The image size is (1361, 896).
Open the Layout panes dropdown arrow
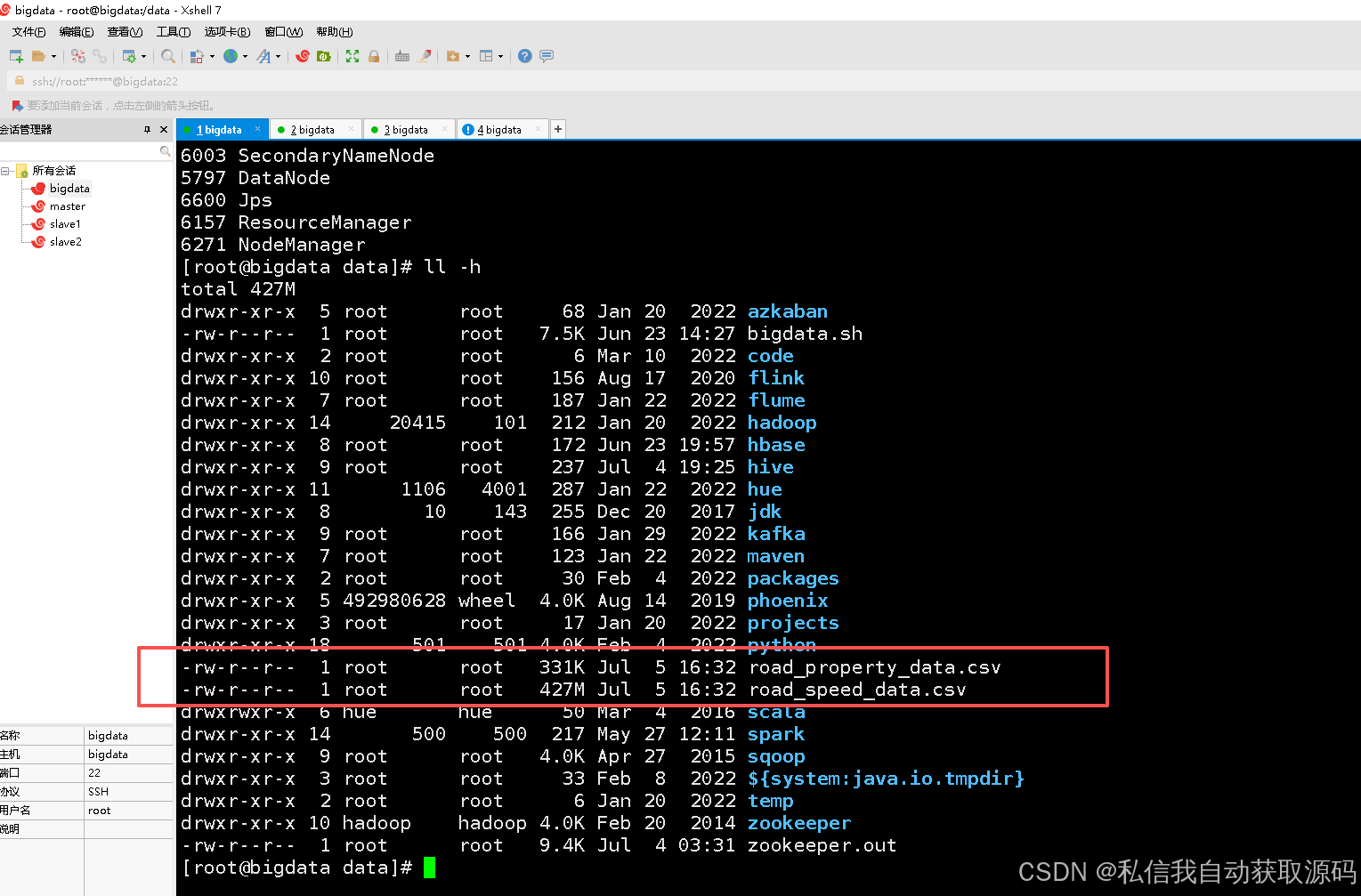point(501,56)
